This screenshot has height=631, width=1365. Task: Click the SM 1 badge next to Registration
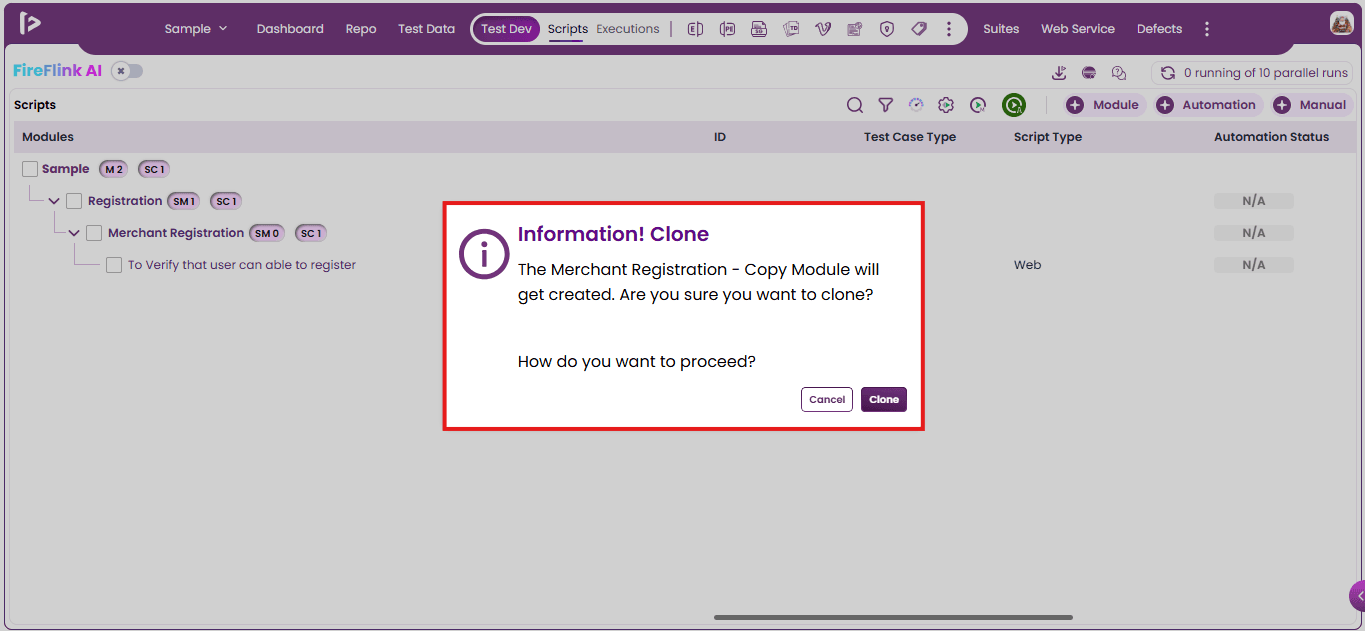point(183,201)
